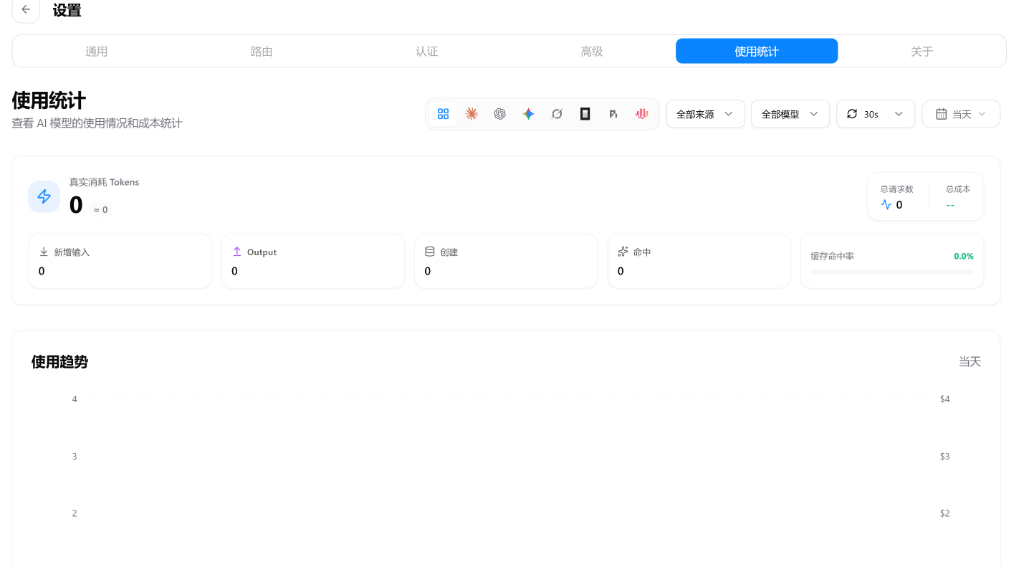Click the $4 axis label
Image resolution: width=1024 pixels, height=573 pixels.
[945, 399]
